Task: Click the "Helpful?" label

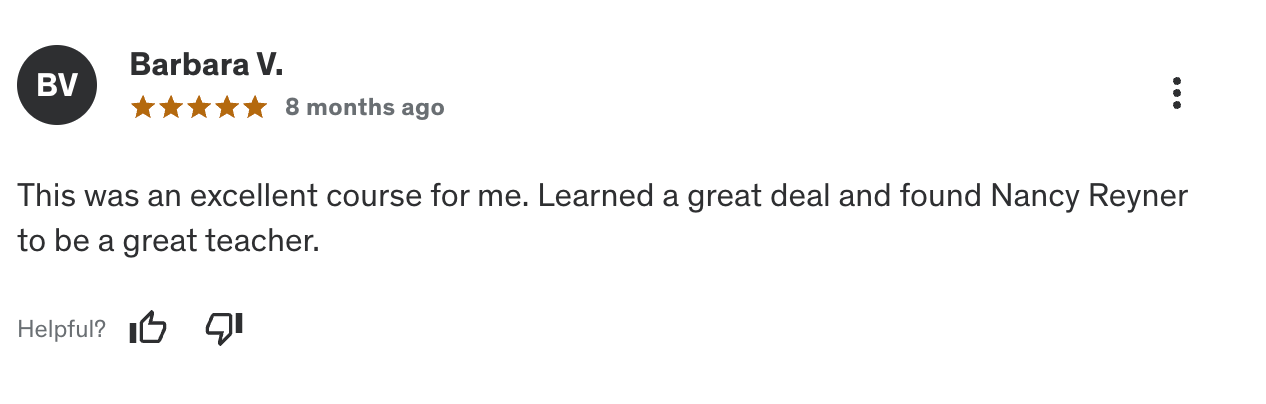Action: pos(62,329)
